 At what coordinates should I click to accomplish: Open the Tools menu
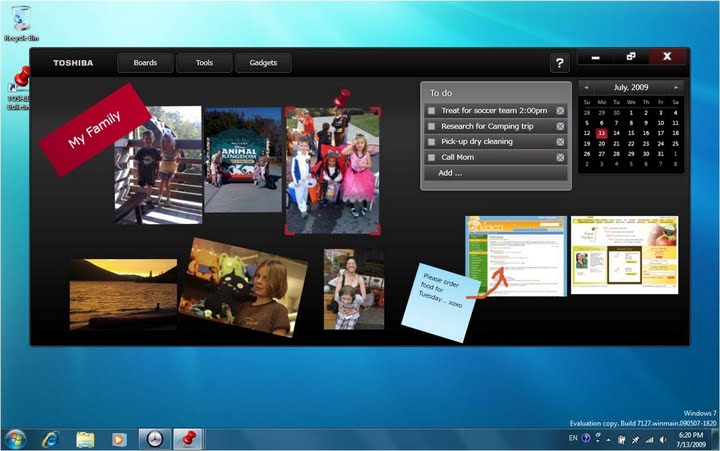pos(204,63)
